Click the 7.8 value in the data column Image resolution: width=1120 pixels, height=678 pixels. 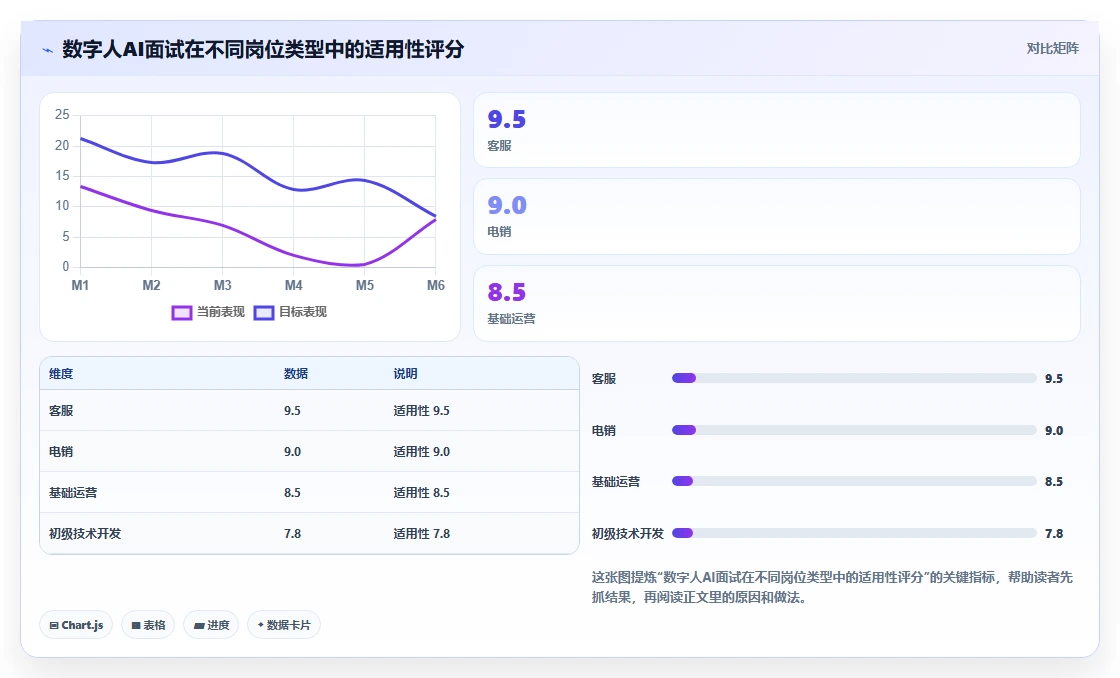pos(292,534)
